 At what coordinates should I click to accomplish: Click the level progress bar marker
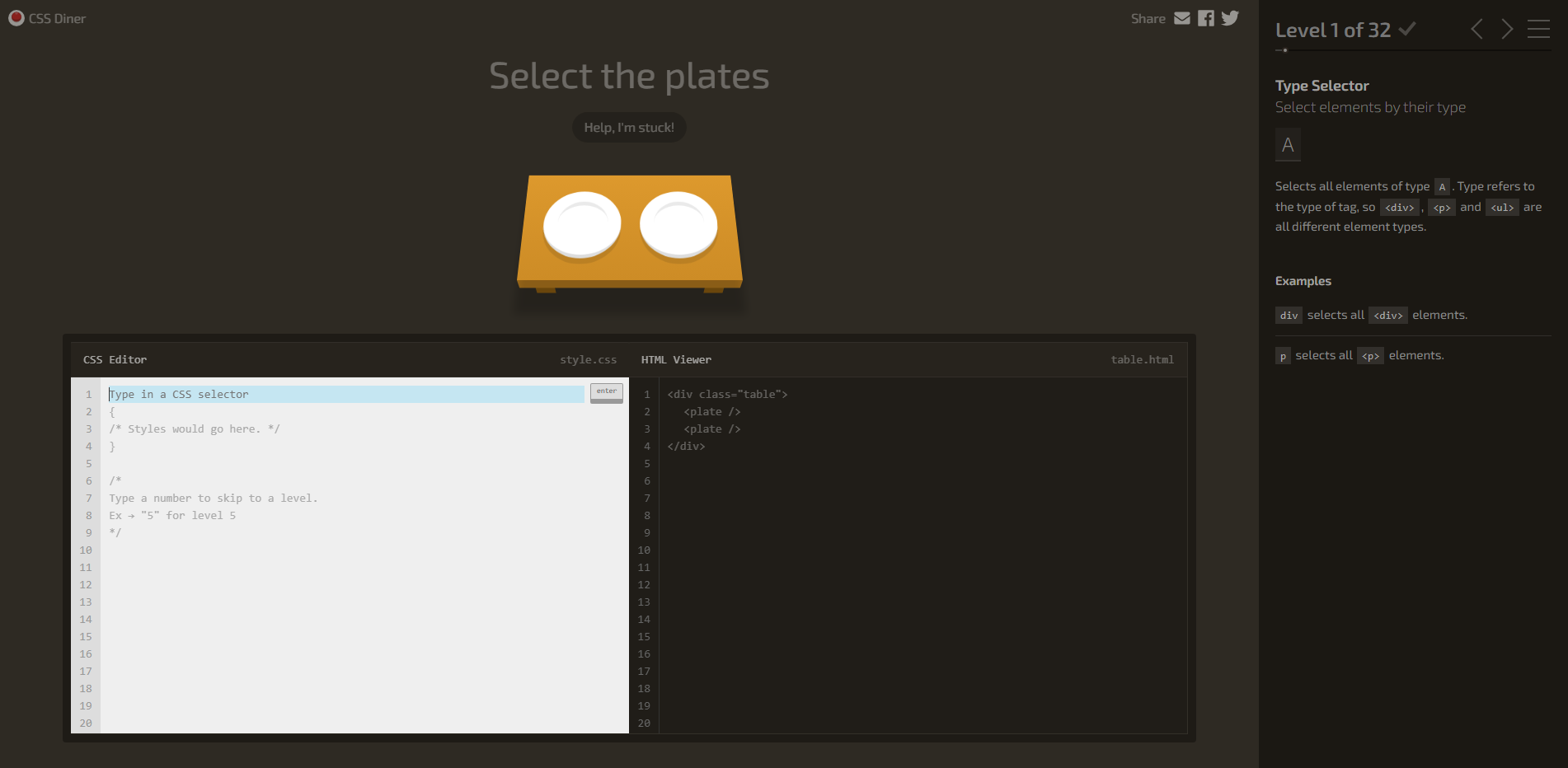[1284, 49]
